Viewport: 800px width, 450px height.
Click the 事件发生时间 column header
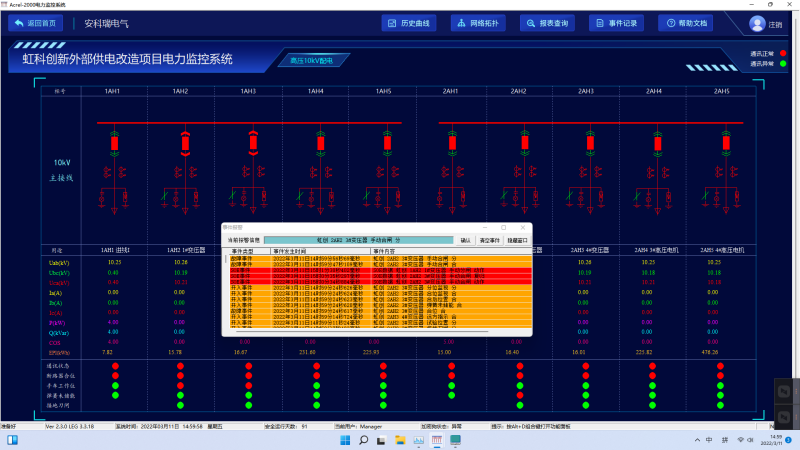320,252
